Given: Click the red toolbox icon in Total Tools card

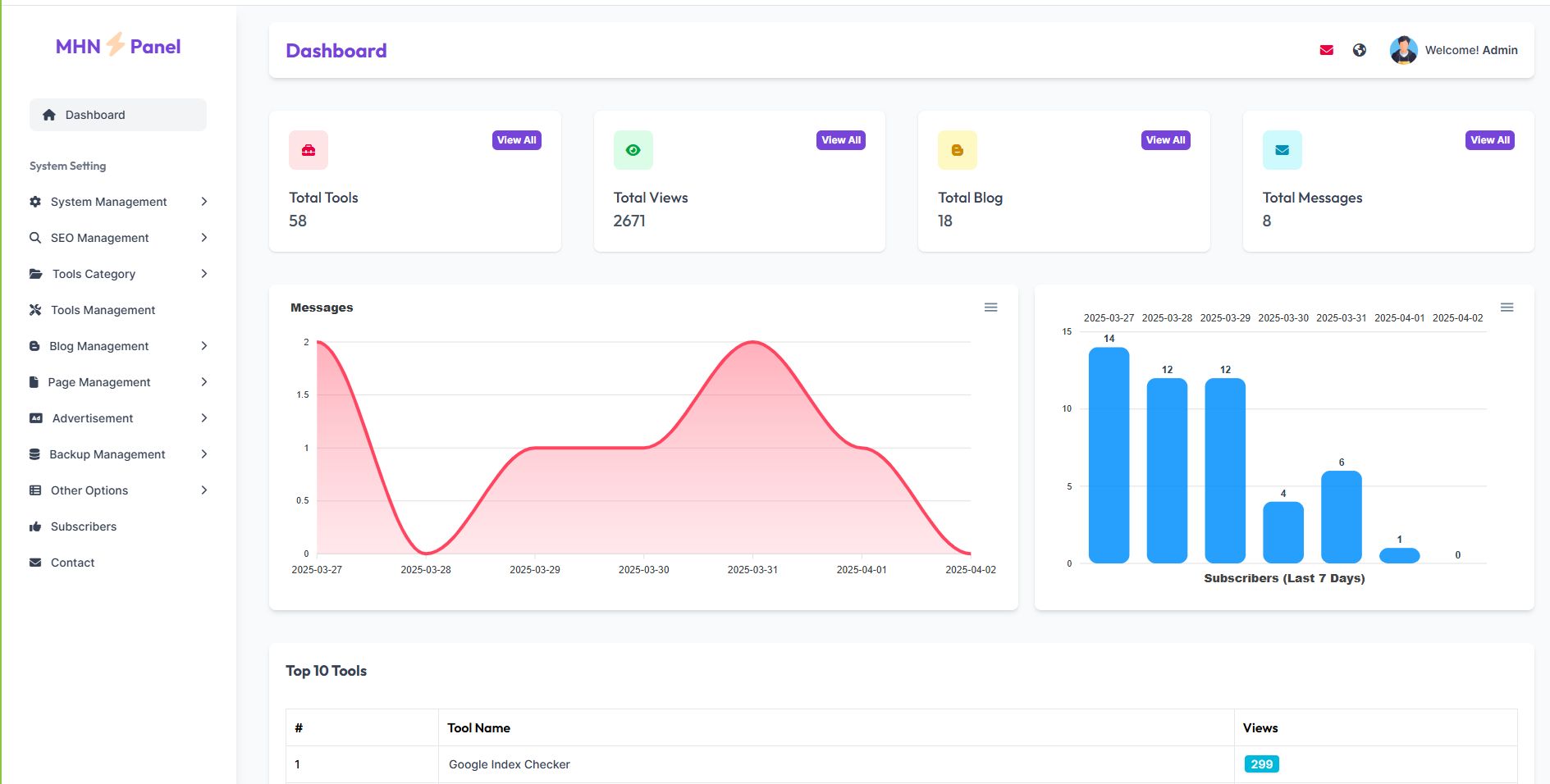Looking at the screenshot, I should pyautogui.click(x=309, y=150).
